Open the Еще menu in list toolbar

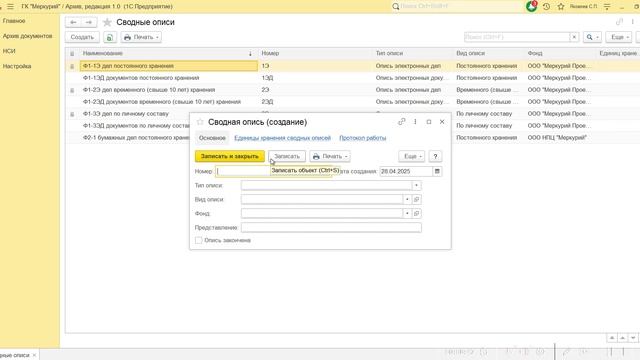coord(619,37)
